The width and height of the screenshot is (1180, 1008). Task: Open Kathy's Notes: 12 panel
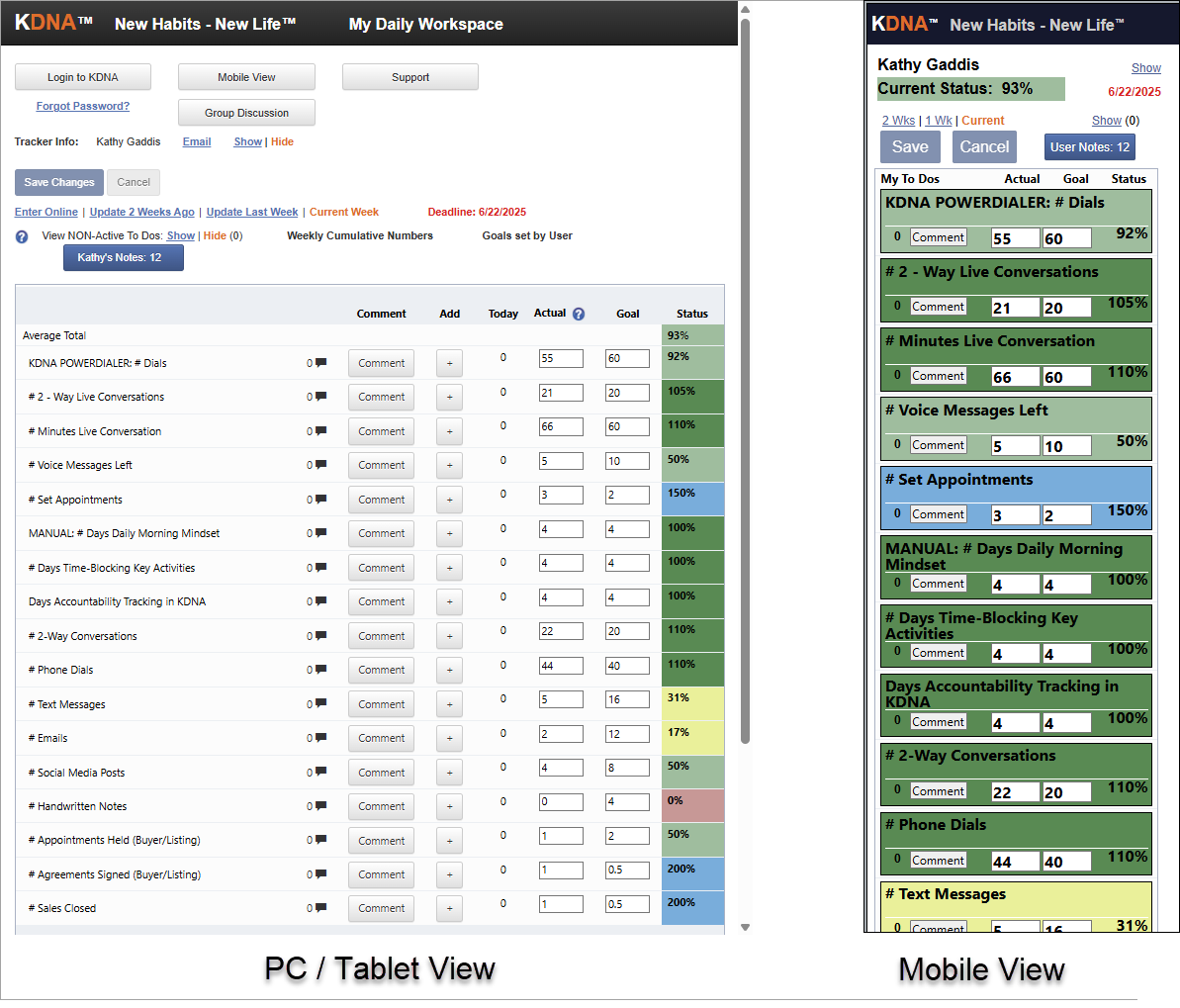(123, 257)
